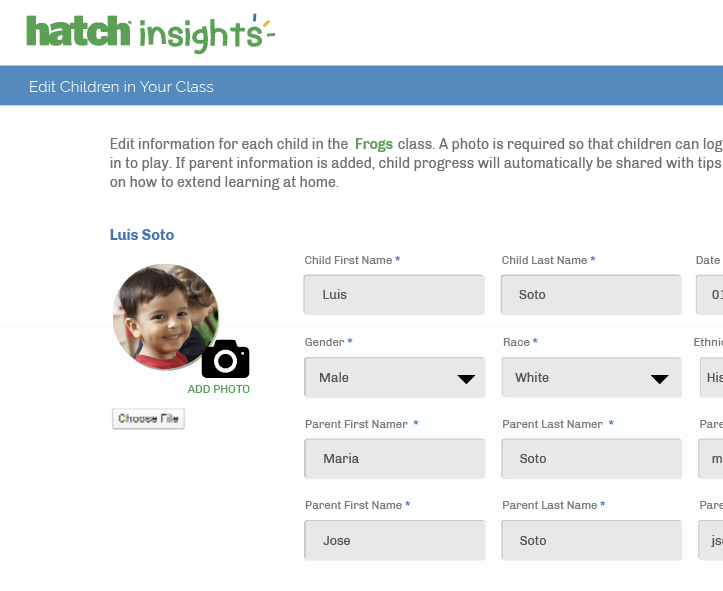
Task: Edit the Child Last Name field
Action: pyautogui.click(x=591, y=295)
